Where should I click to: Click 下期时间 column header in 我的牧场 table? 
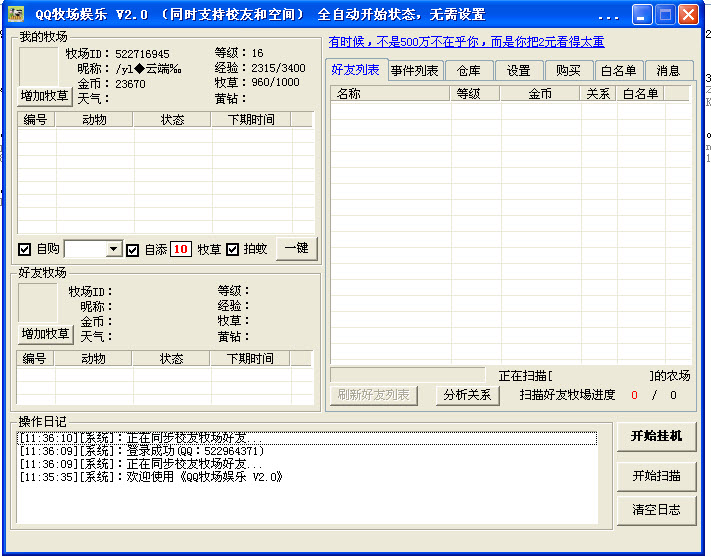(251, 120)
